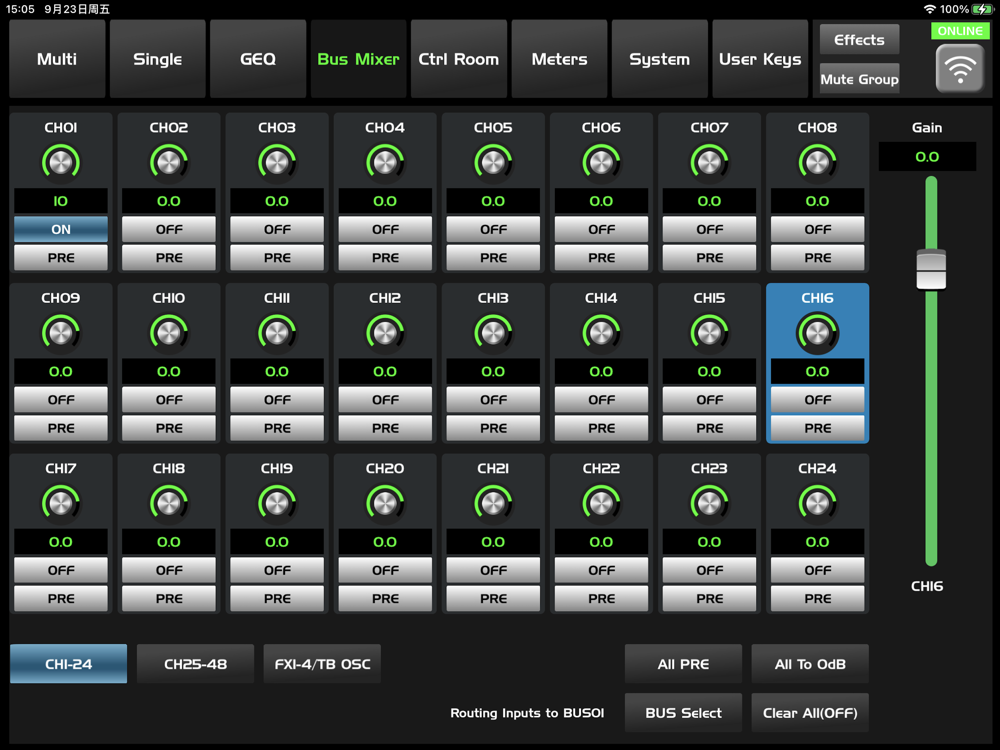Click the CH02 send level knob
This screenshot has width=1000, height=750.
[x=169, y=163]
